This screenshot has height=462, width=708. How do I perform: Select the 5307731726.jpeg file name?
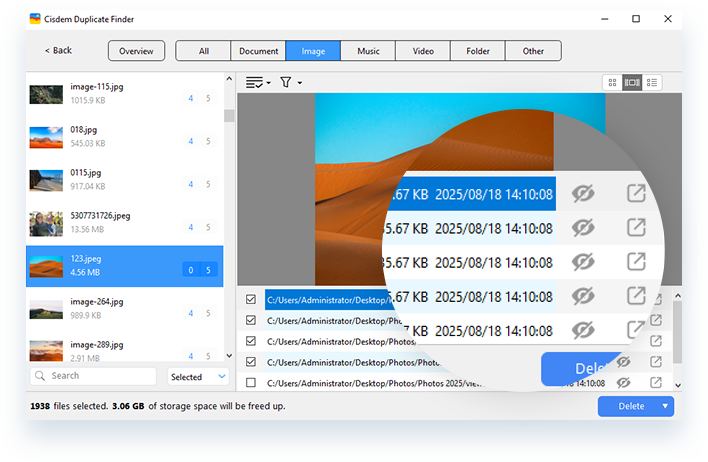pos(100,215)
